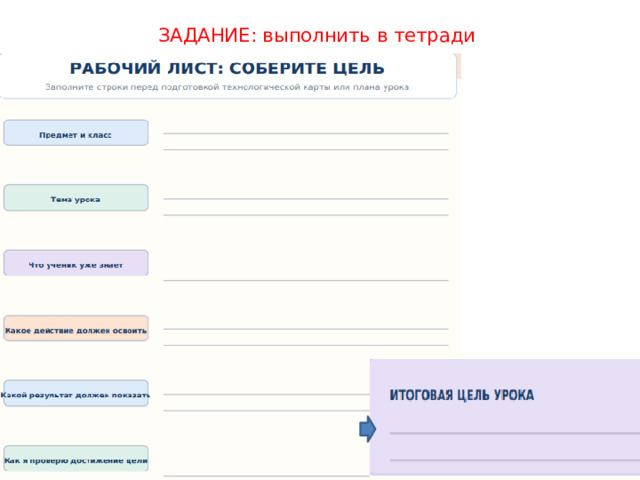Click the red heading 'ЗАДАНИЕ: выполнить в тетради'
The image size is (640, 480).
[317, 36]
